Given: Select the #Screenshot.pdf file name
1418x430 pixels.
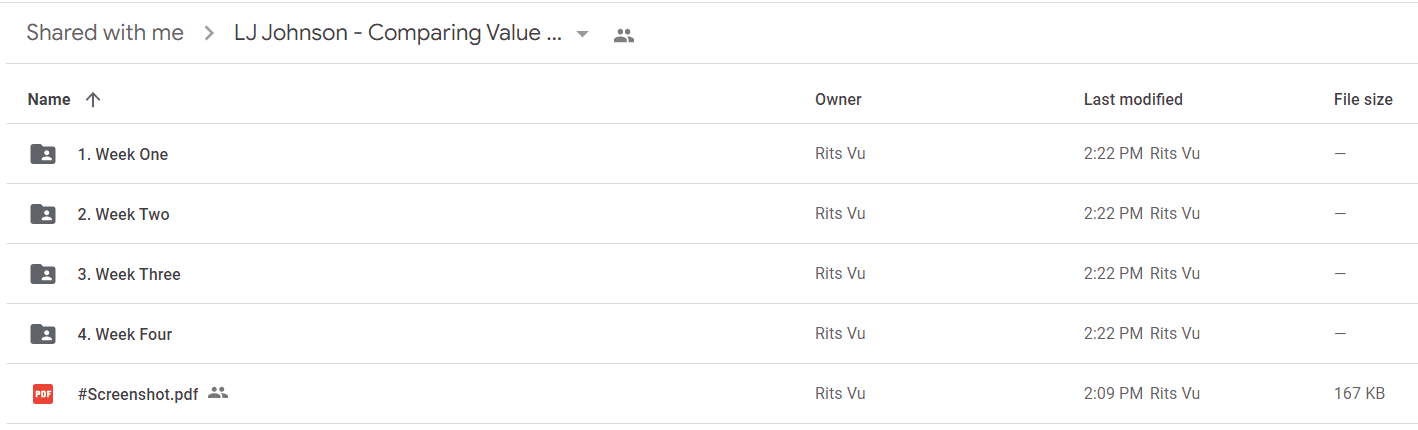Looking at the screenshot, I should (x=138, y=394).
